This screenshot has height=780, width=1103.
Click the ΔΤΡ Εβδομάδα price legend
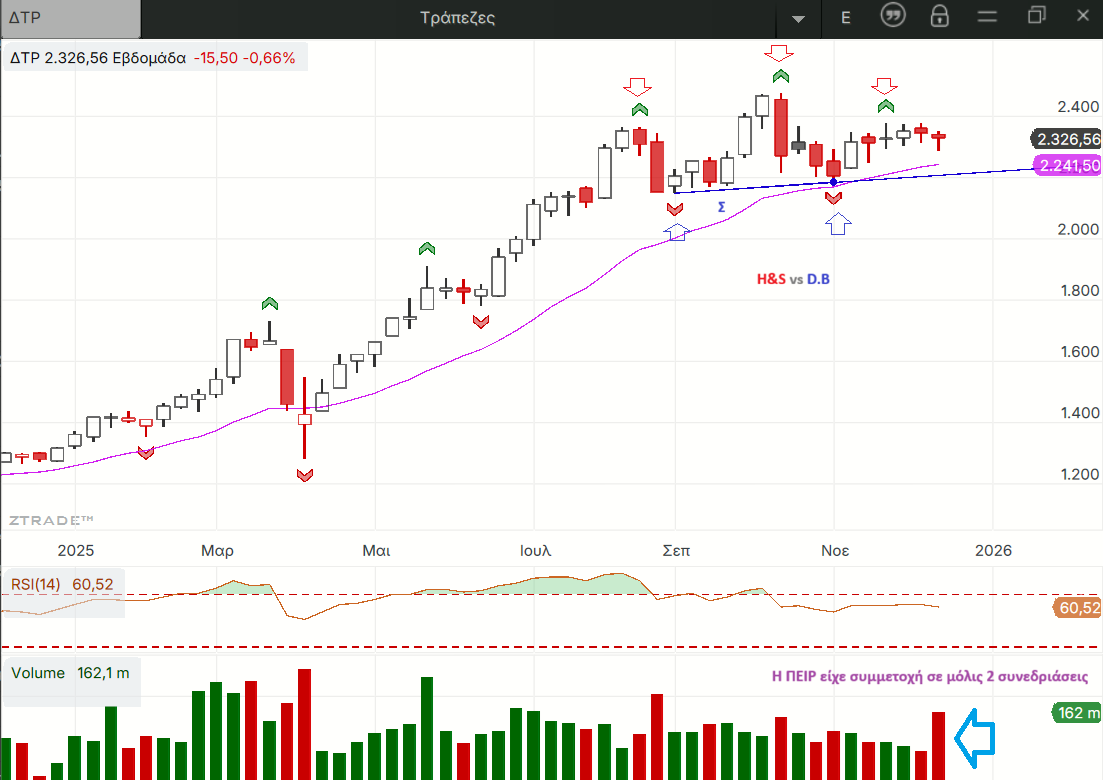(x=153, y=58)
